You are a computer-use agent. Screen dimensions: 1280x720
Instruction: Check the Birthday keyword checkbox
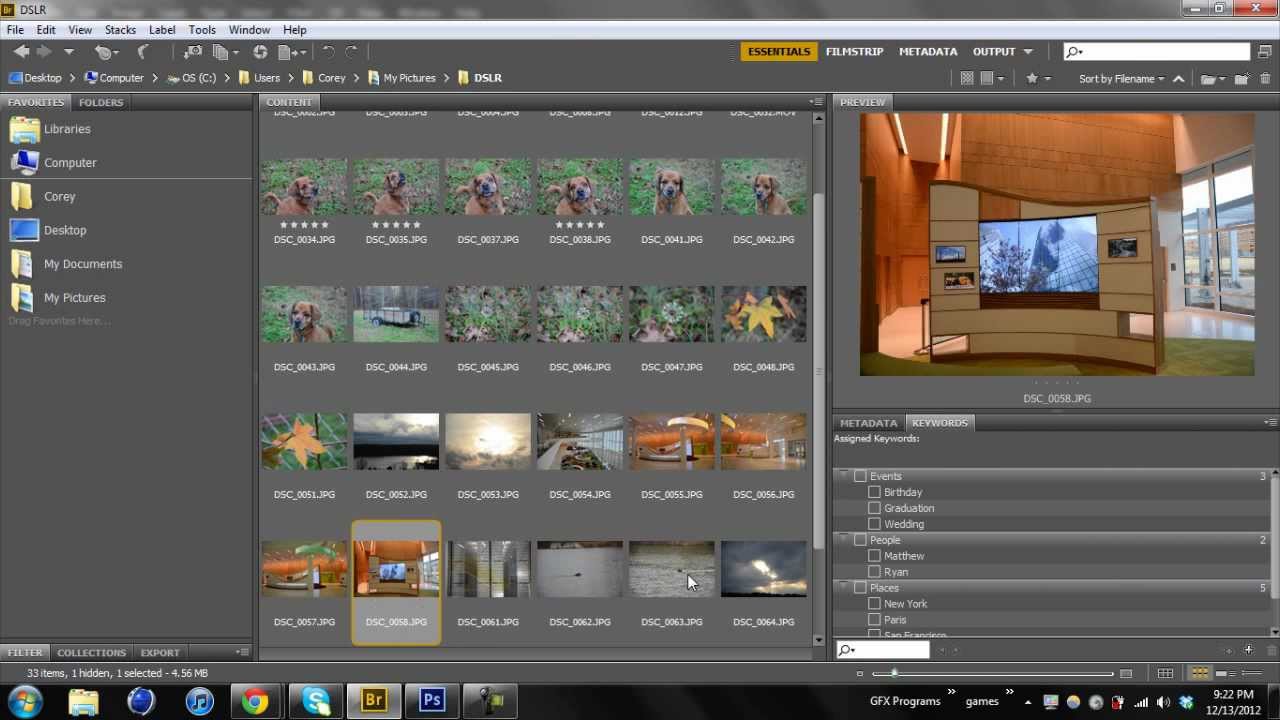point(874,492)
